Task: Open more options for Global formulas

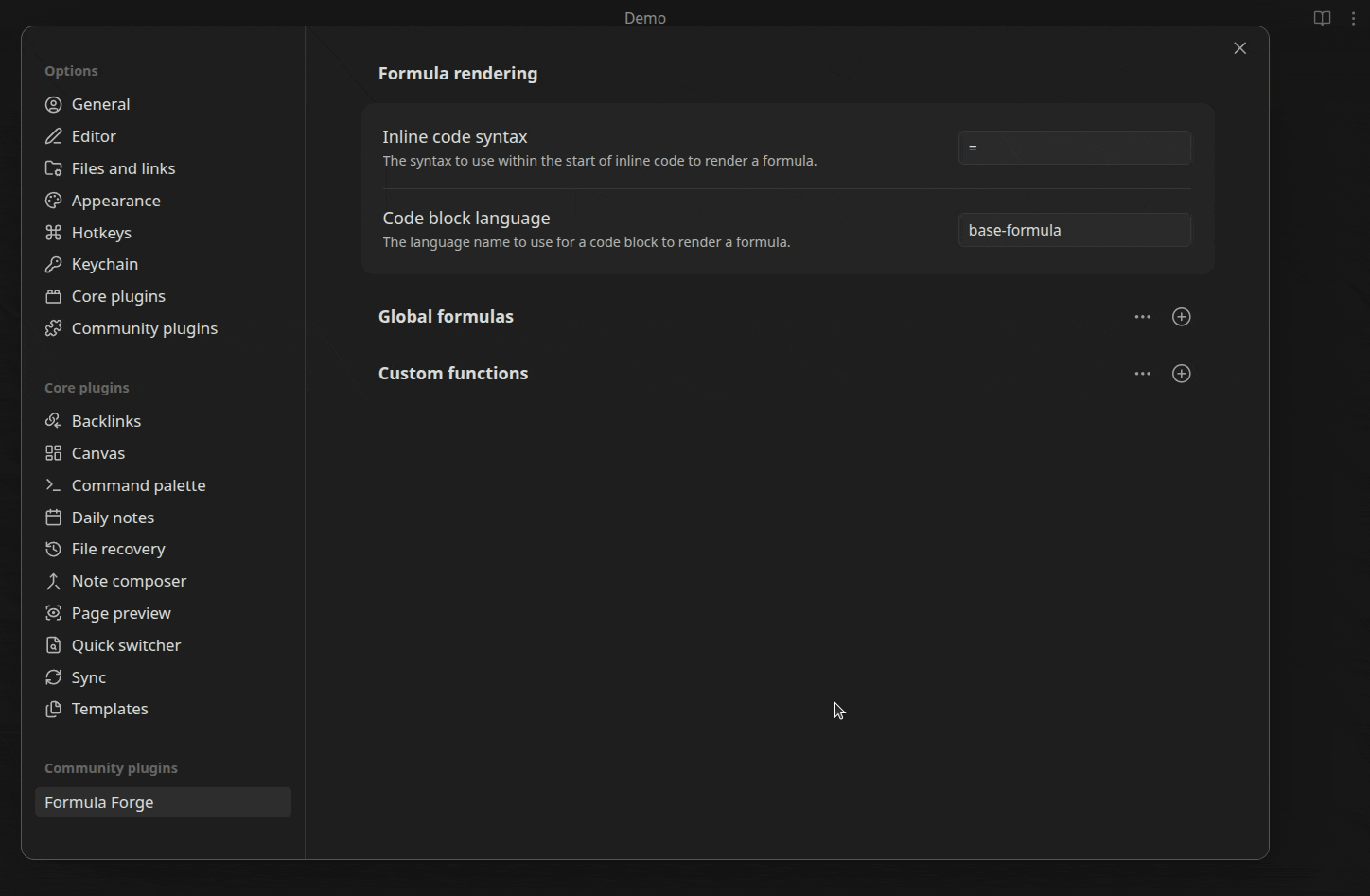Action: [1142, 317]
